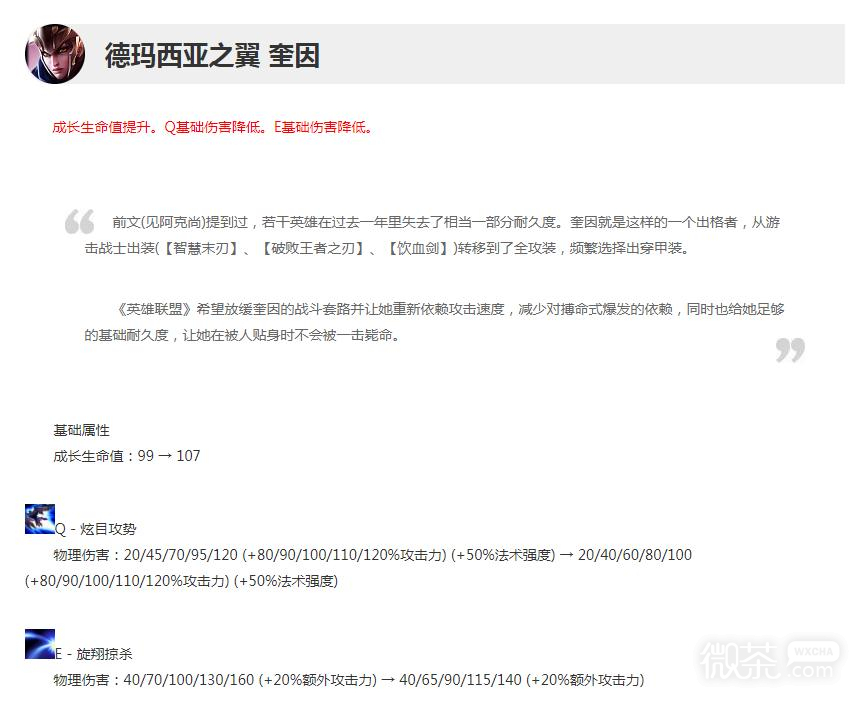Screen dimensions: 860x704
Task: Click the item name 【破败王者之刃】
Action: (x=313, y=248)
